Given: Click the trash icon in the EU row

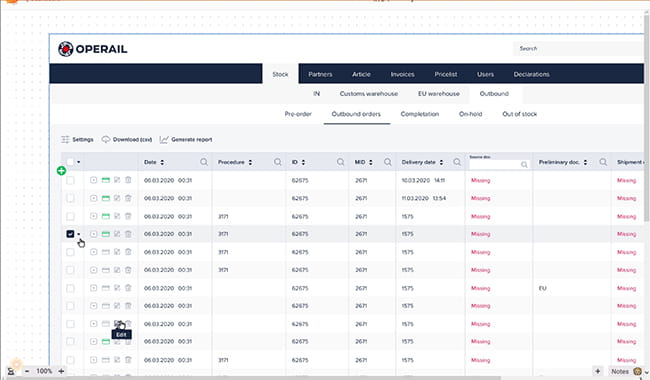Looking at the screenshot, I should click(x=128, y=288).
